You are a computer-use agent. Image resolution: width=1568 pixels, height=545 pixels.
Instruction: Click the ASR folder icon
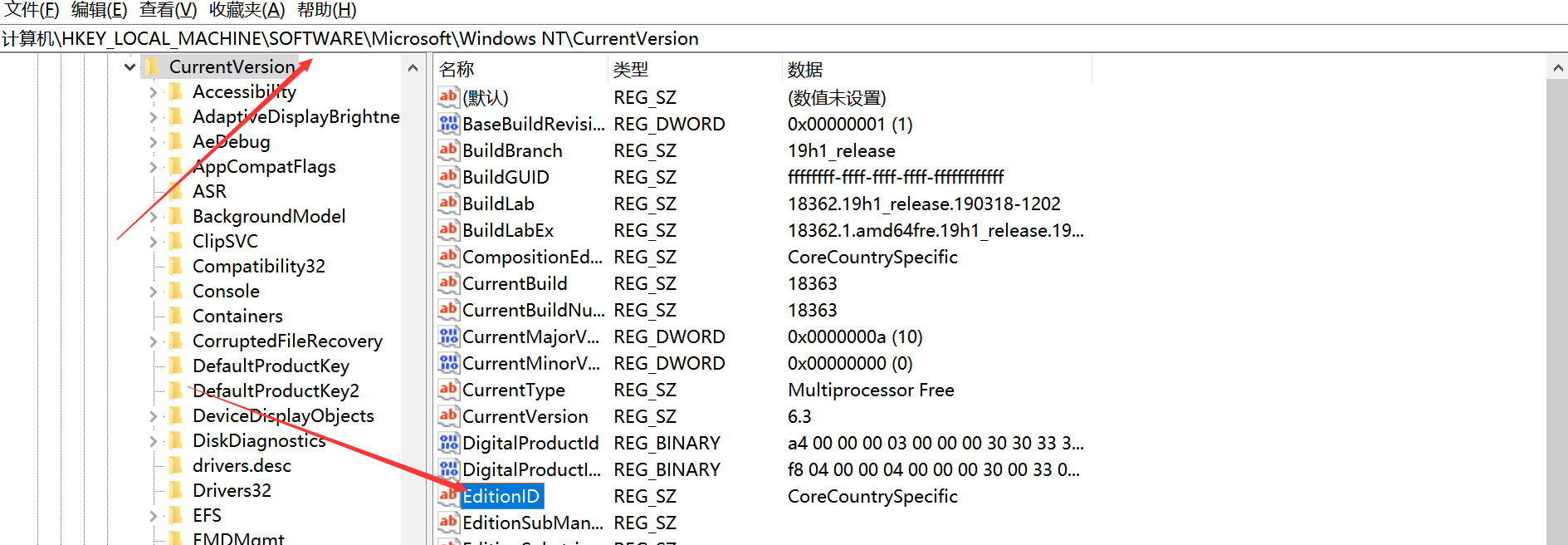(176, 191)
